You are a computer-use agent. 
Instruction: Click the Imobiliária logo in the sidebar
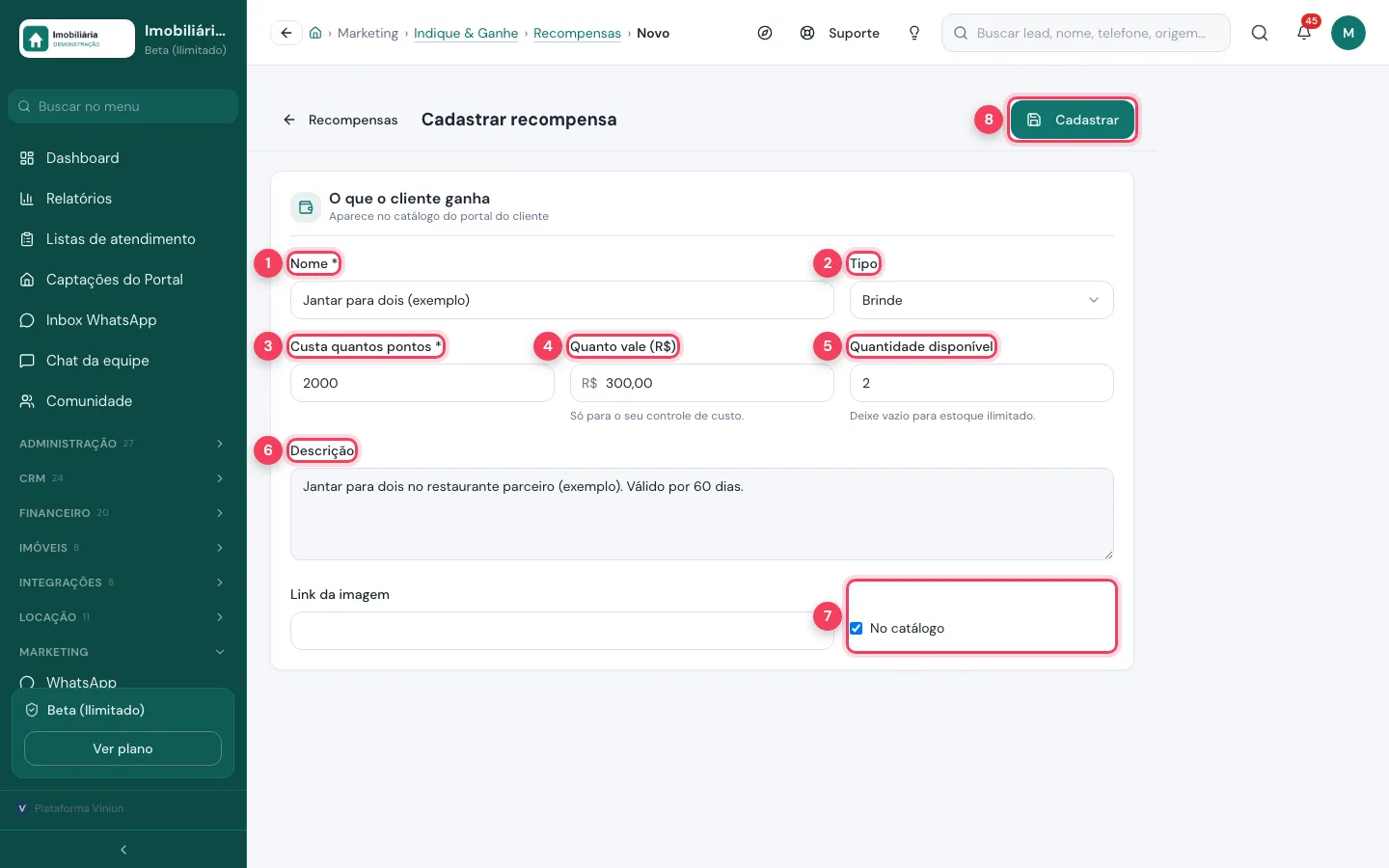pos(77,39)
